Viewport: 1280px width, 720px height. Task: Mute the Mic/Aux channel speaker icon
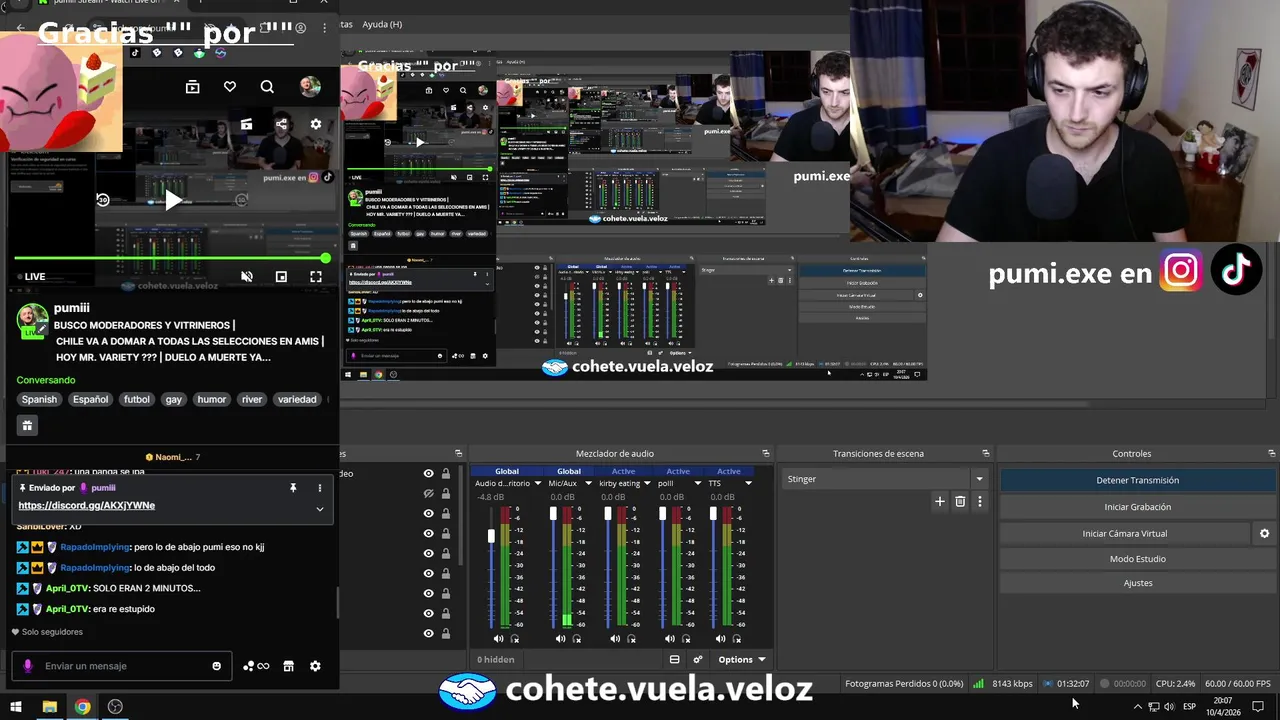(x=560, y=639)
